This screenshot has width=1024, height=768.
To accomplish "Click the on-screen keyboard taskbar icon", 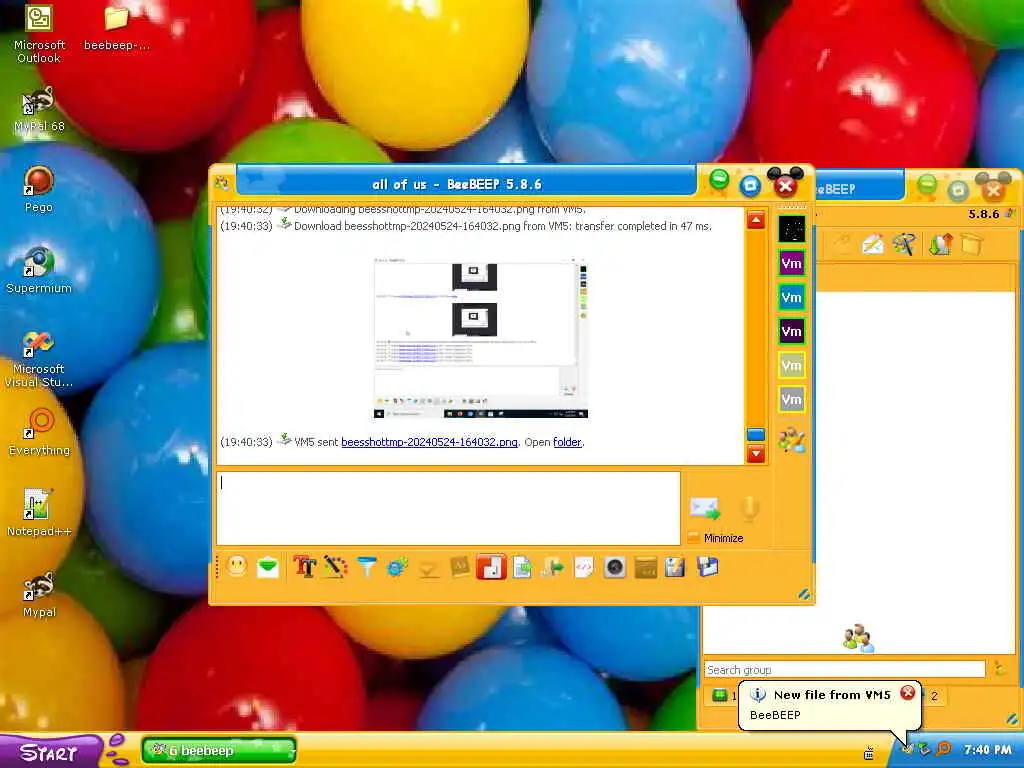I will click(x=869, y=754).
